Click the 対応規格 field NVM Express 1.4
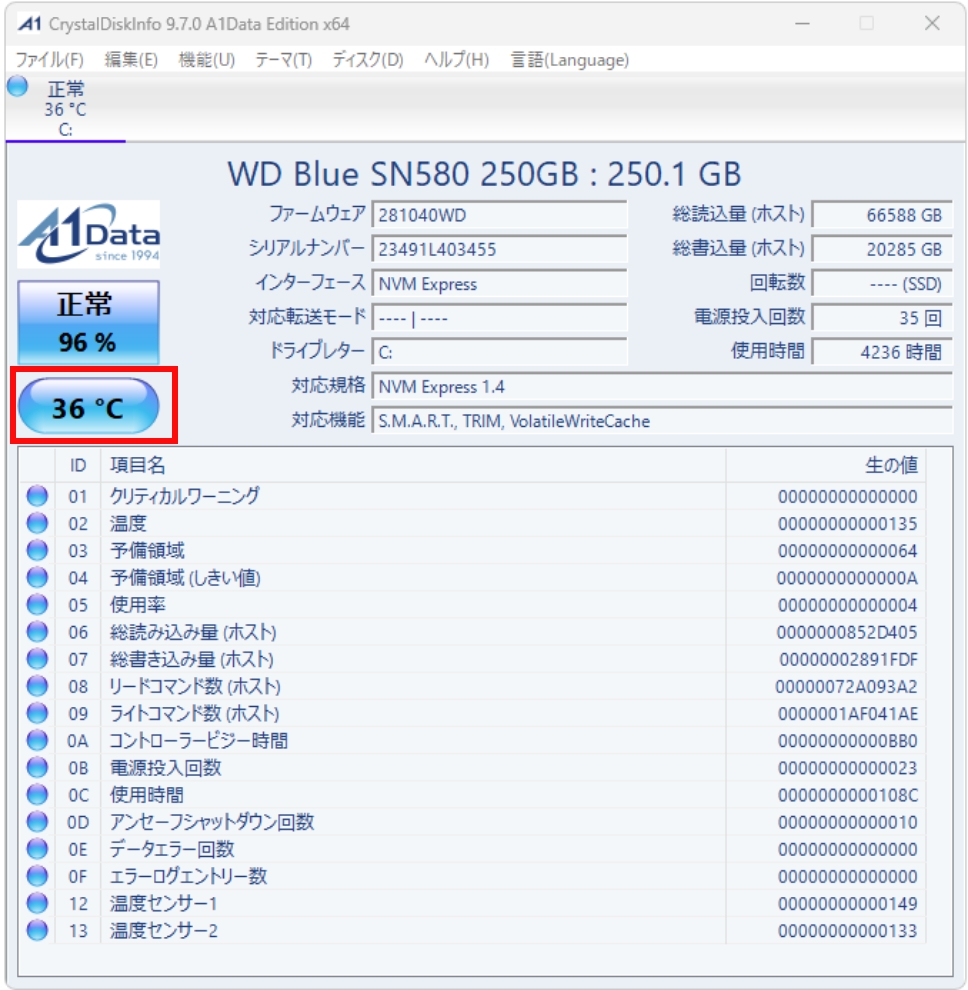Viewport: 968px width, 990px height. click(x=662, y=386)
